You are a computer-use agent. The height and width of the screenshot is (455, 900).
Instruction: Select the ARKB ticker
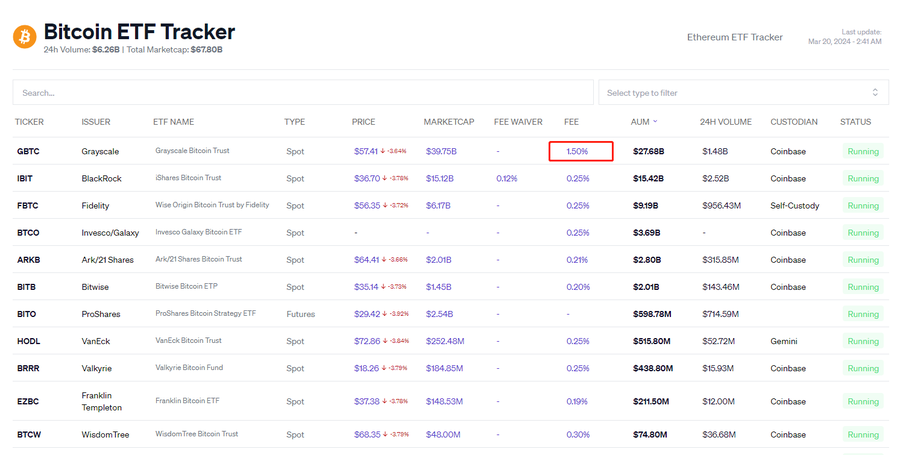(x=29, y=260)
